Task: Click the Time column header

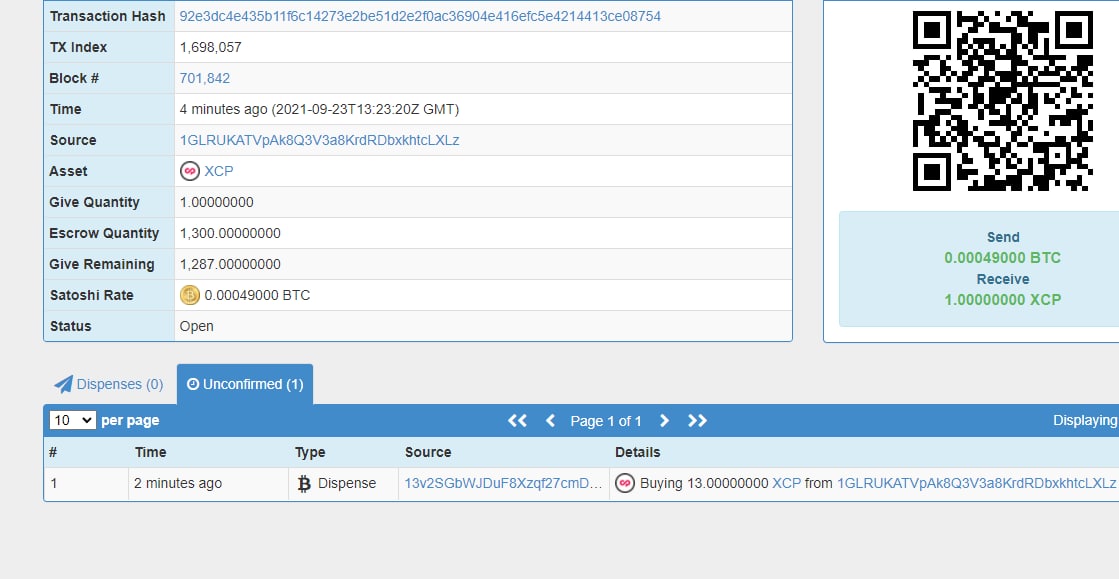Action: coord(151,452)
